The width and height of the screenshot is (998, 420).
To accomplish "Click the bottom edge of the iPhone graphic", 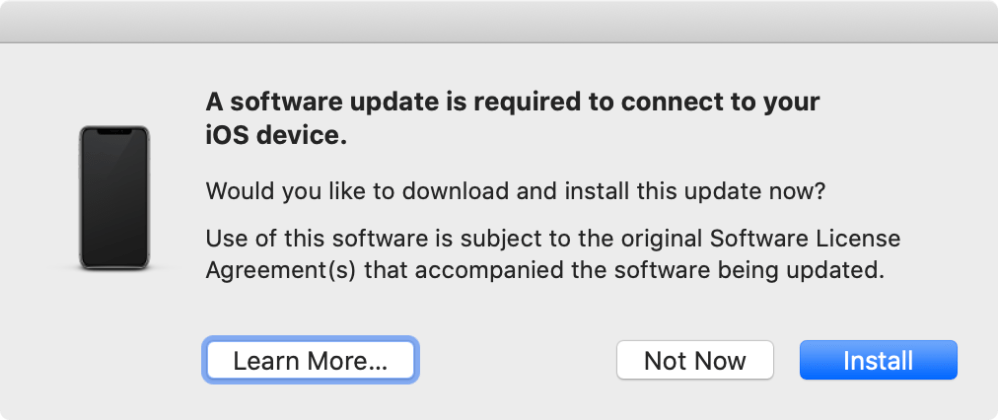I will pyautogui.click(x=115, y=266).
